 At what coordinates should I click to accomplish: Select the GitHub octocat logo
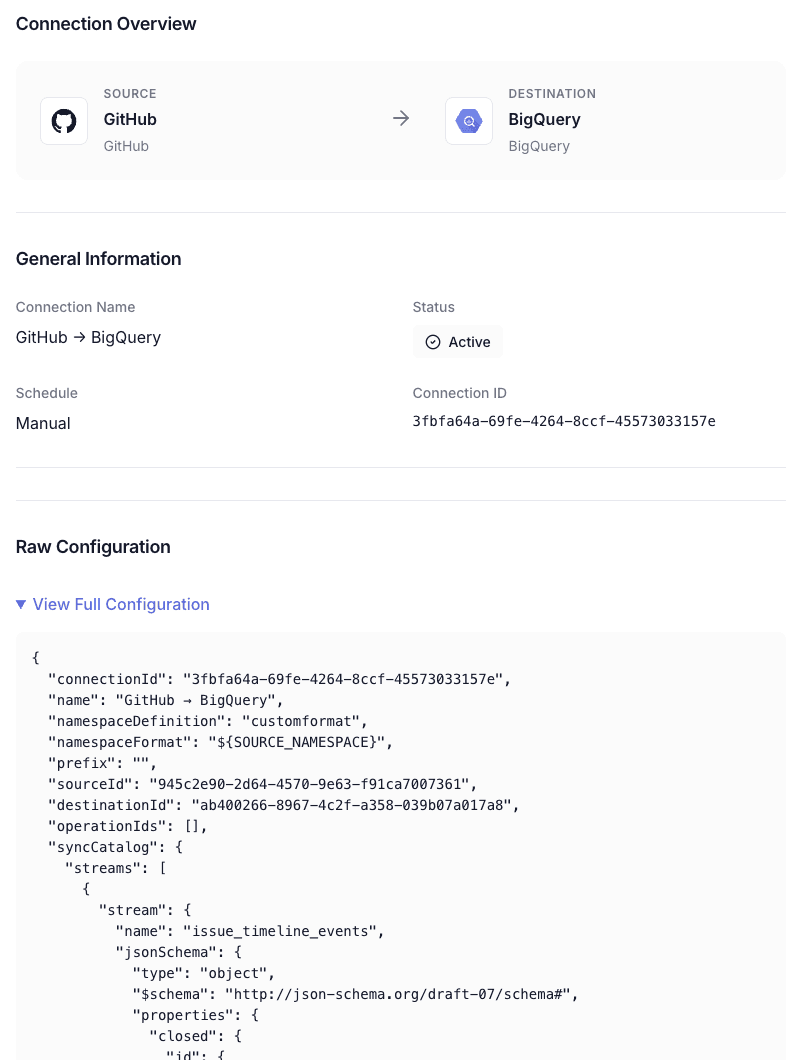pos(64,120)
